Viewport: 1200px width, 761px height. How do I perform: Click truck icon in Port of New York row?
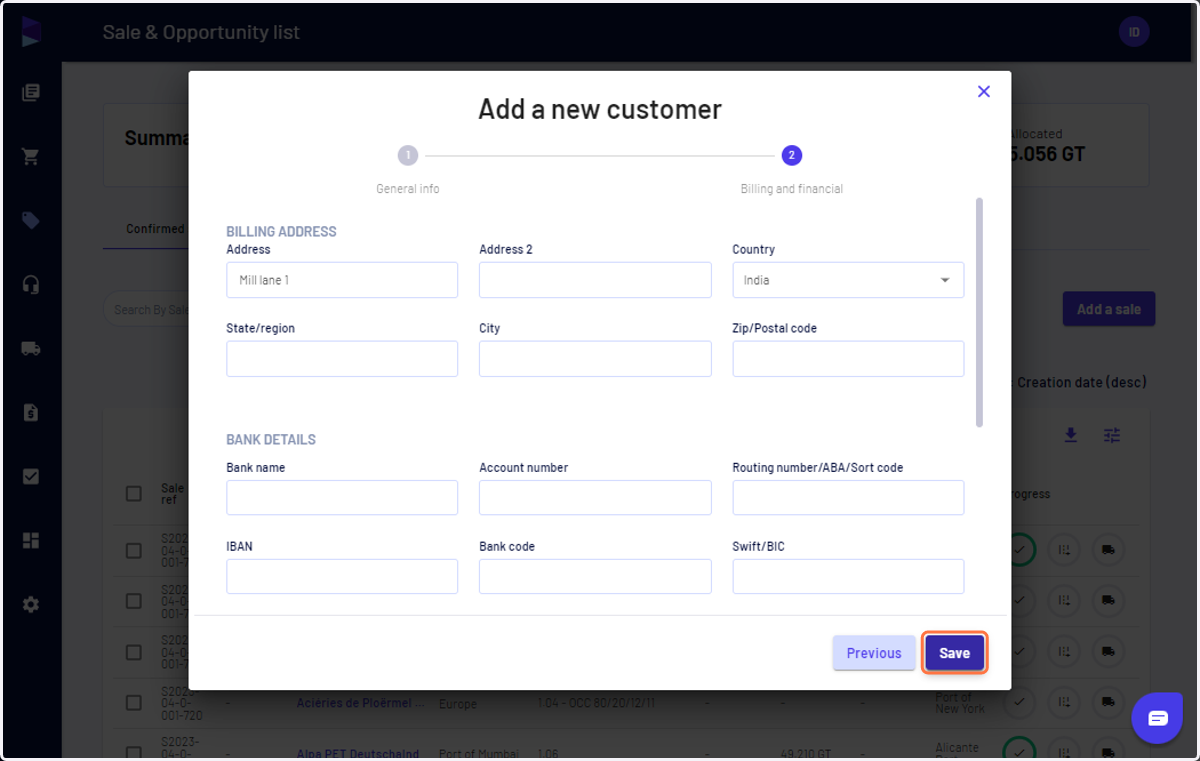pyautogui.click(x=1108, y=703)
